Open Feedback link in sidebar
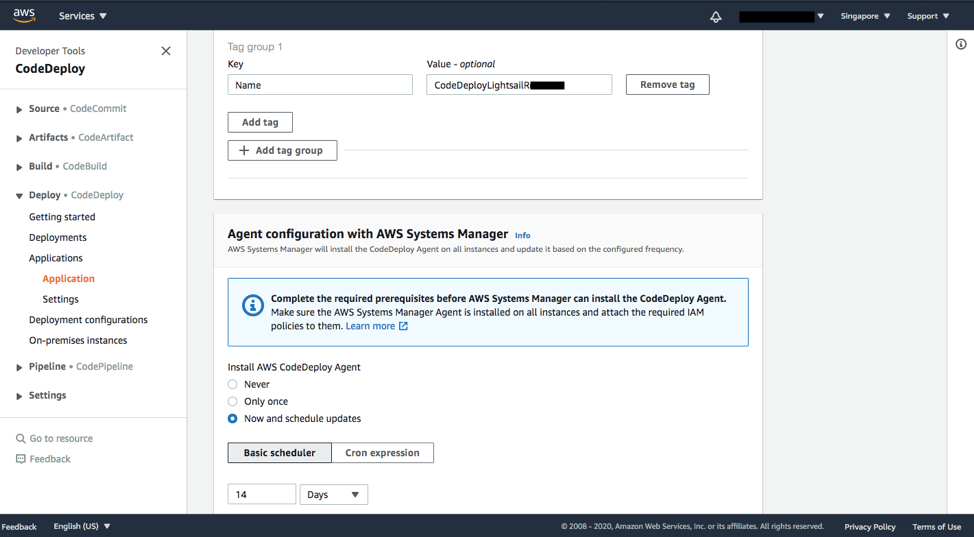This screenshot has width=974, height=537. click(x=50, y=459)
